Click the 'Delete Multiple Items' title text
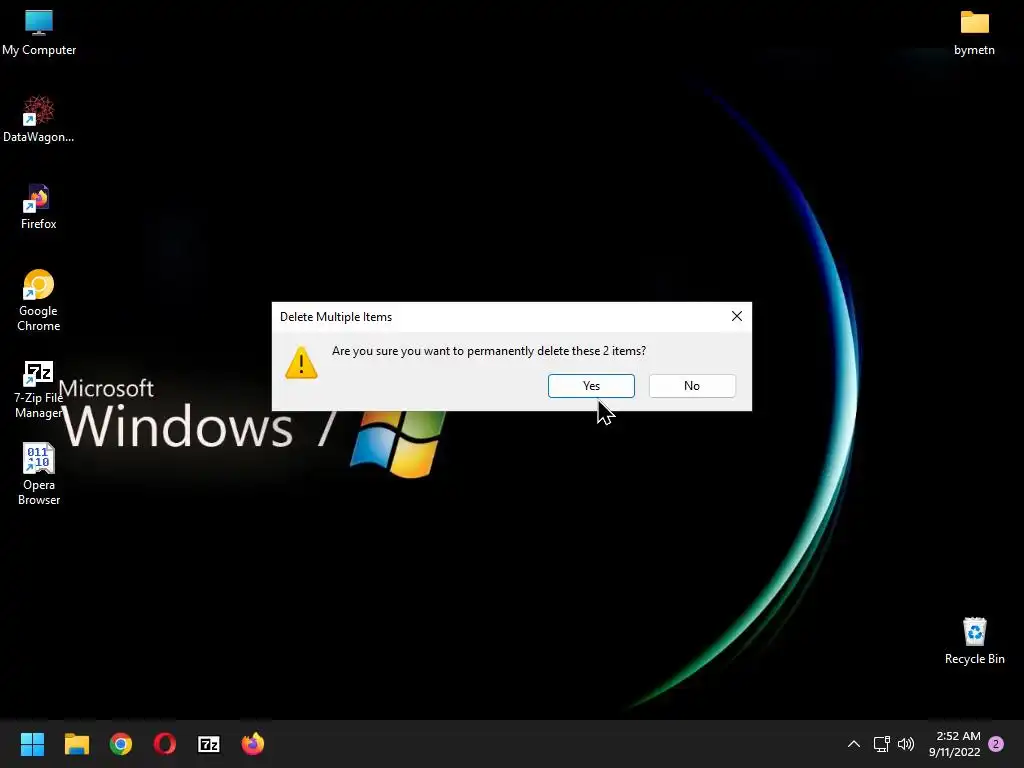Viewport: 1024px width, 768px height. (x=336, y=317)
